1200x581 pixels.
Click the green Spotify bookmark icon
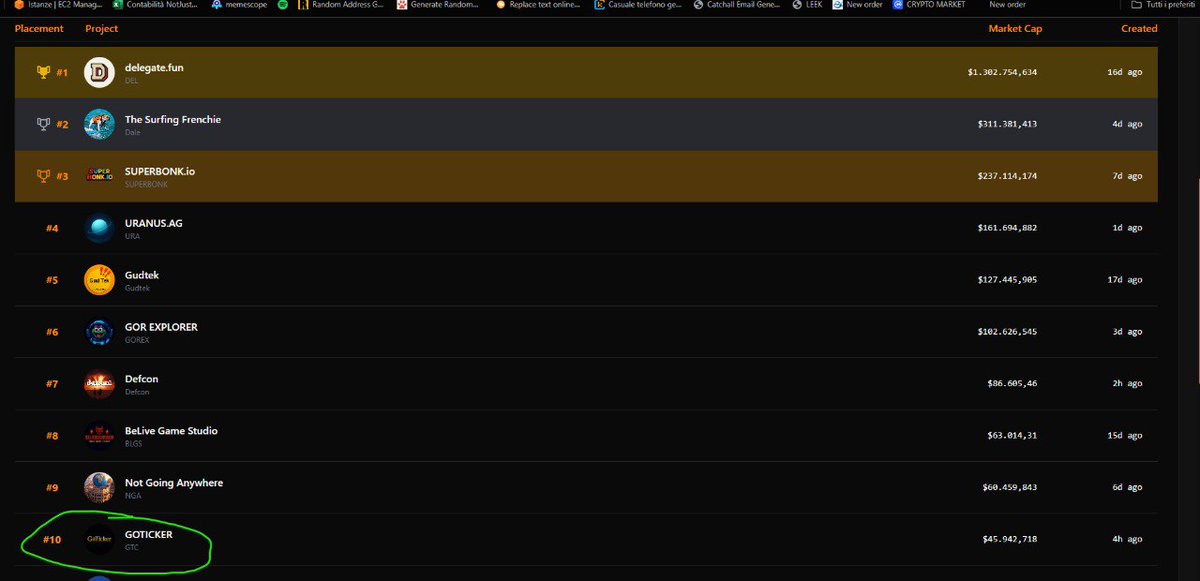click(x=283, y=5)
